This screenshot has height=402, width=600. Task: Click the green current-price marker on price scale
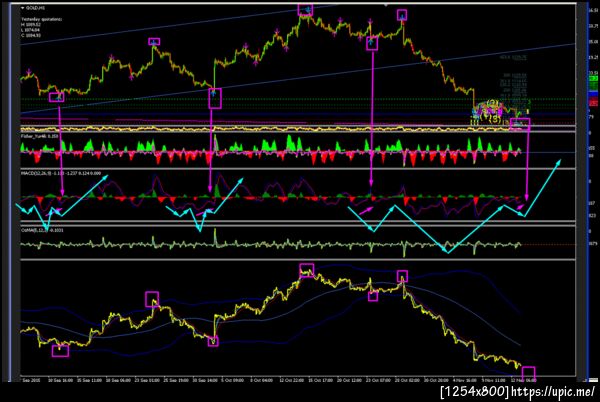(593, 78)
